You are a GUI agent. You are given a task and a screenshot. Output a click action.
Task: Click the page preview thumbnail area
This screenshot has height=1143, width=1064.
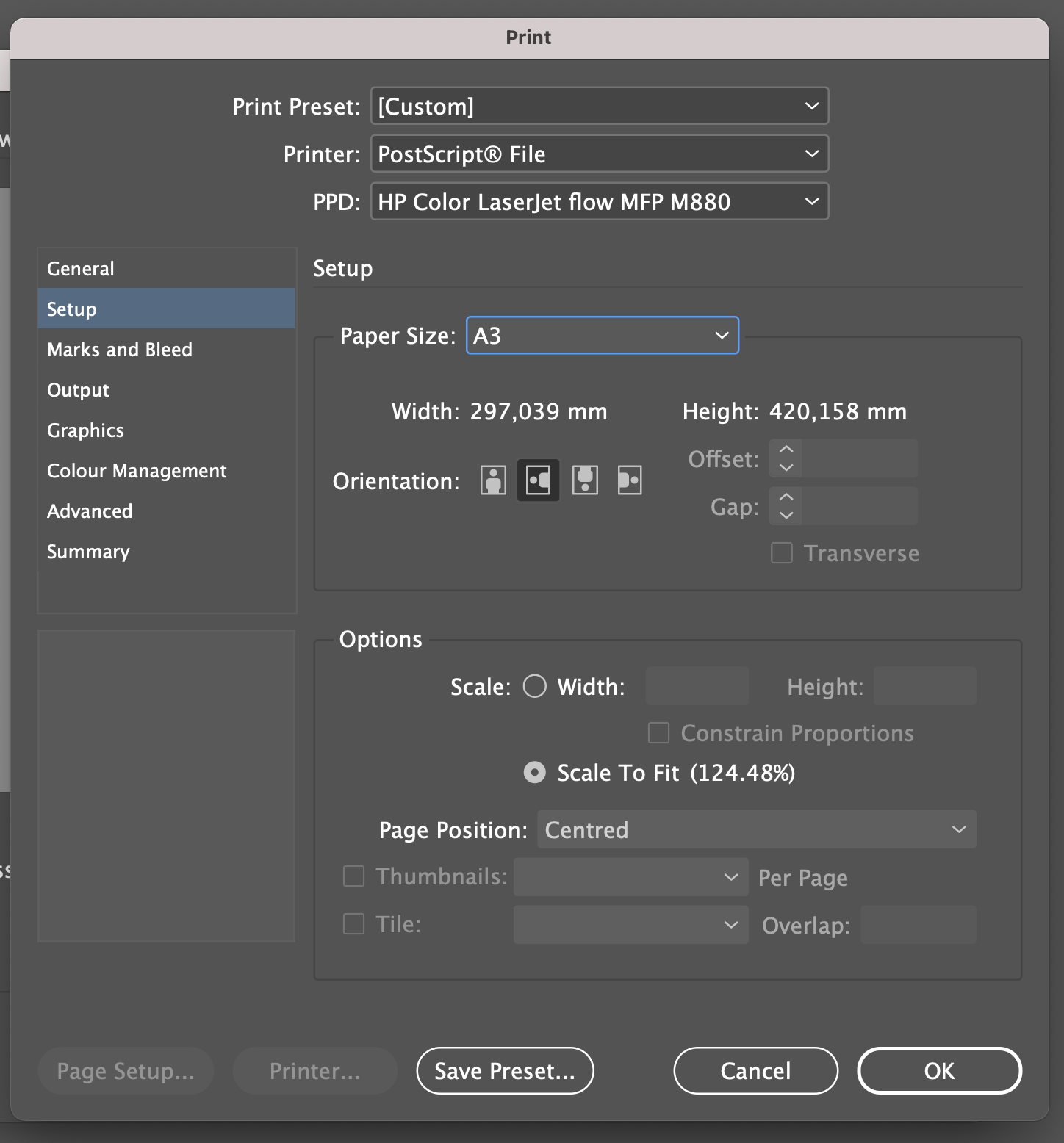click(x=167, y=786)
